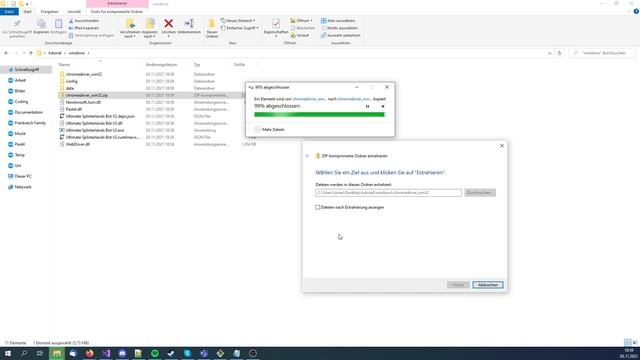Image resolution: width=640 pixels, height=360 pixels.
Task: Switch to the Ansicht ribbon tab
Action: click(x=74, y=12)
